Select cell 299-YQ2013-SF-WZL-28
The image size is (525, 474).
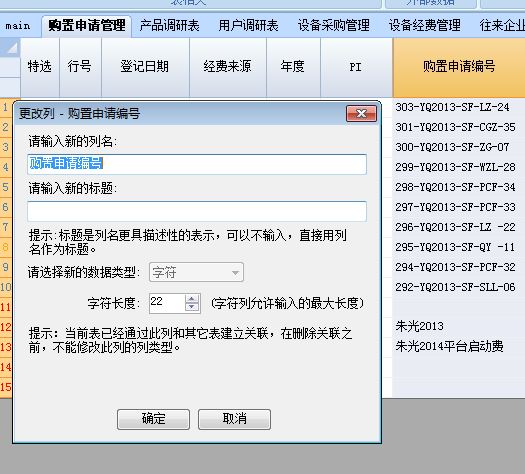tap(459, 167)
